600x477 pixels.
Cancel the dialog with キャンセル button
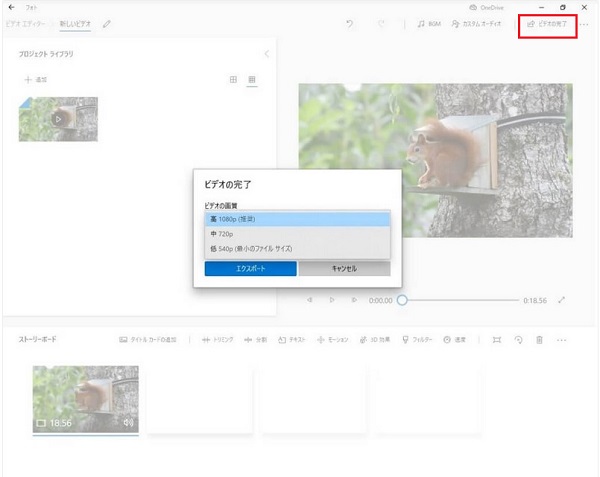pyautogui.click(x=343, y=269)
